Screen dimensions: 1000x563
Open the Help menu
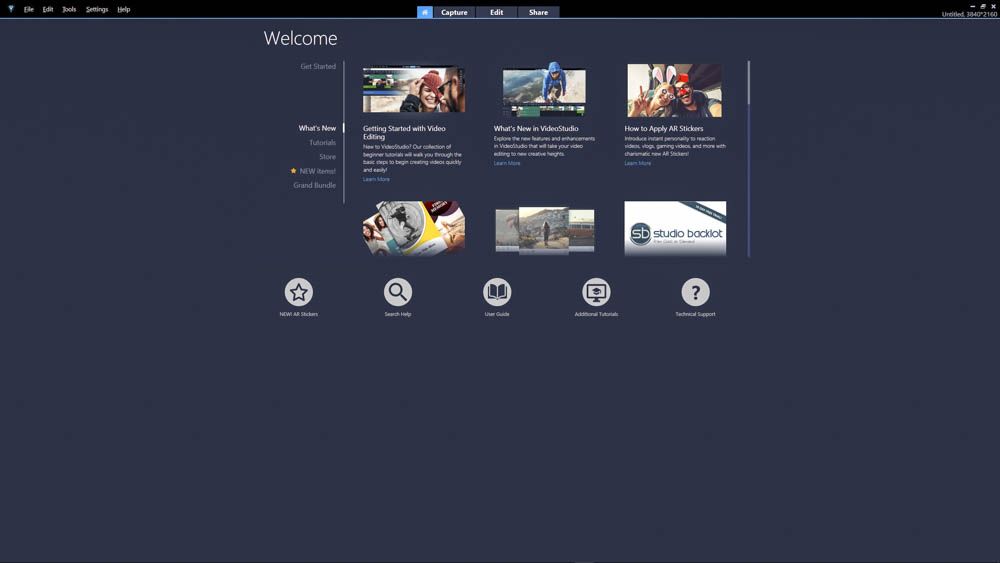[x=124, y=10]
